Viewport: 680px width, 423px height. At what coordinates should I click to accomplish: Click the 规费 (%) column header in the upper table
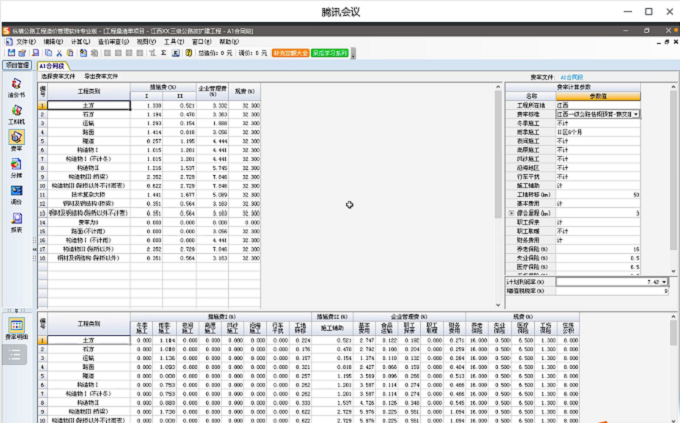tap(245, 91)
